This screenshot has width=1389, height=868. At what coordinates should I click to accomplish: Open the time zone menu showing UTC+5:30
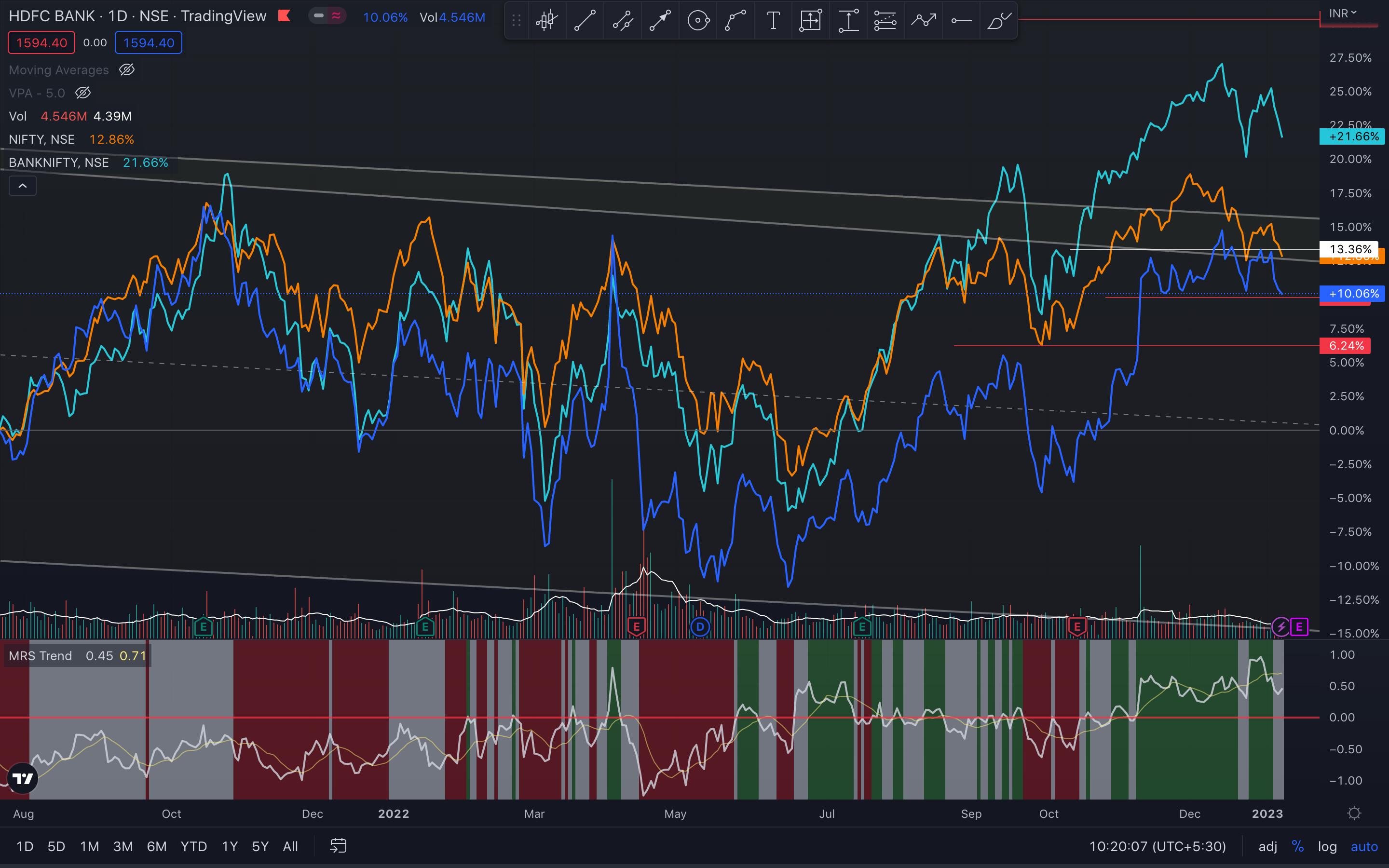pyautogui.click(x=1157, y=846)
